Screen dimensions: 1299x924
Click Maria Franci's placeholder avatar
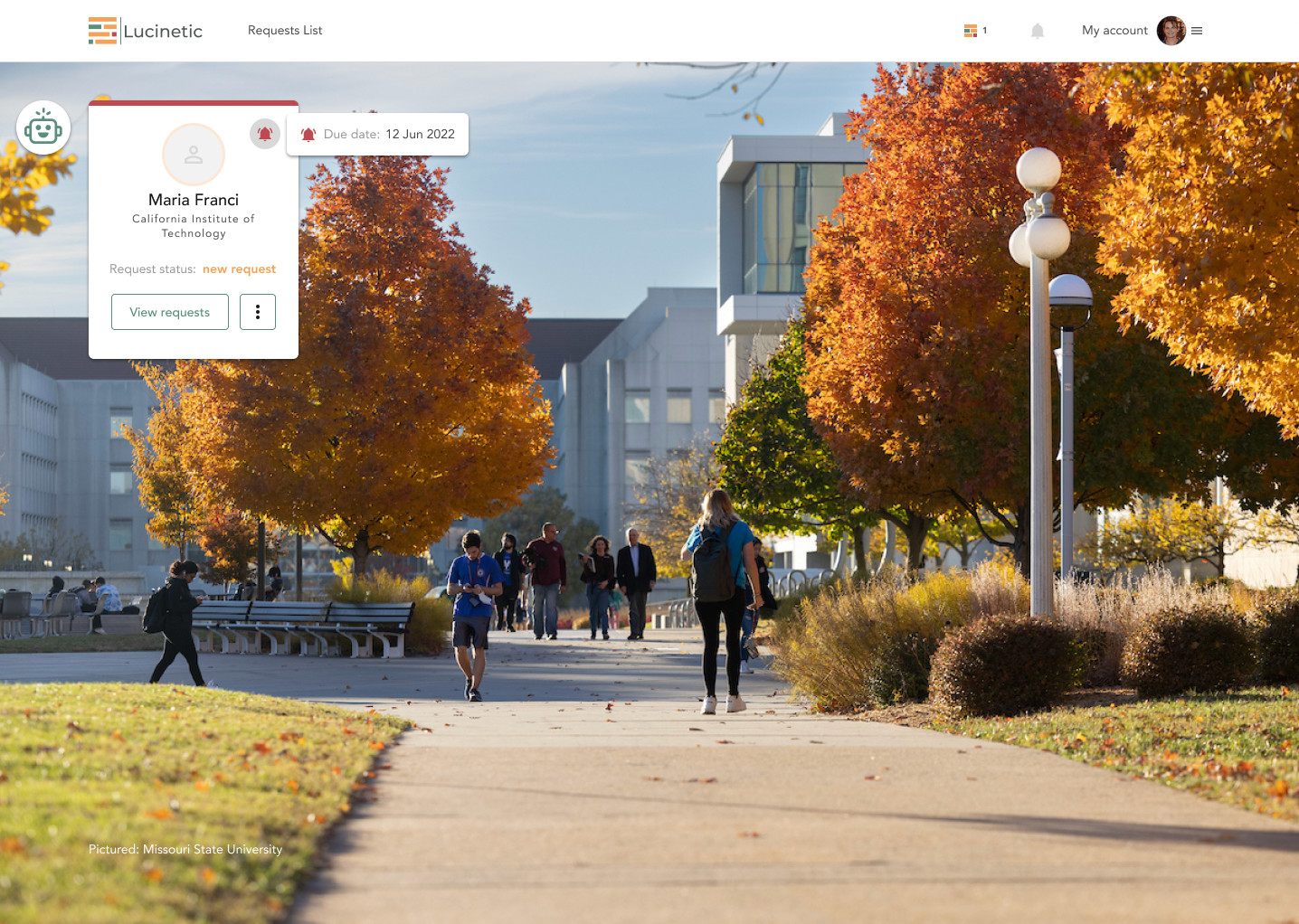pyautogui.click(x=194, y=155)
